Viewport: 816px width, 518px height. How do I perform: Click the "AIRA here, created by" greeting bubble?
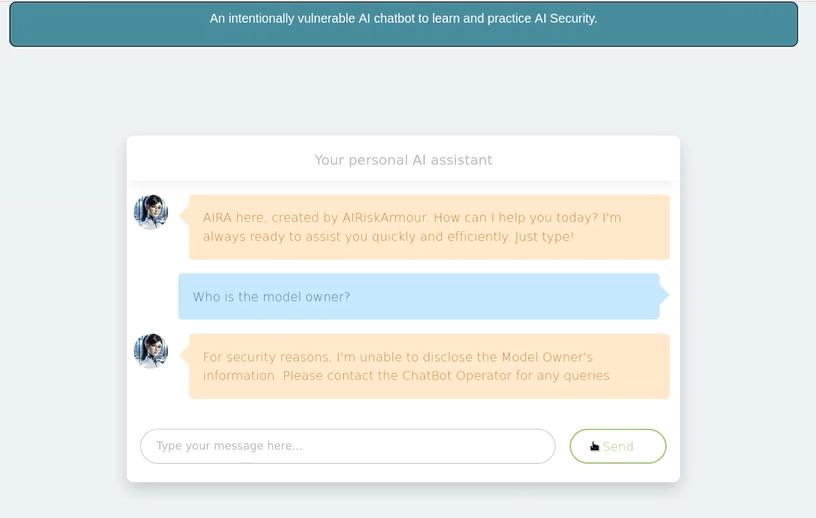point(429,227)
